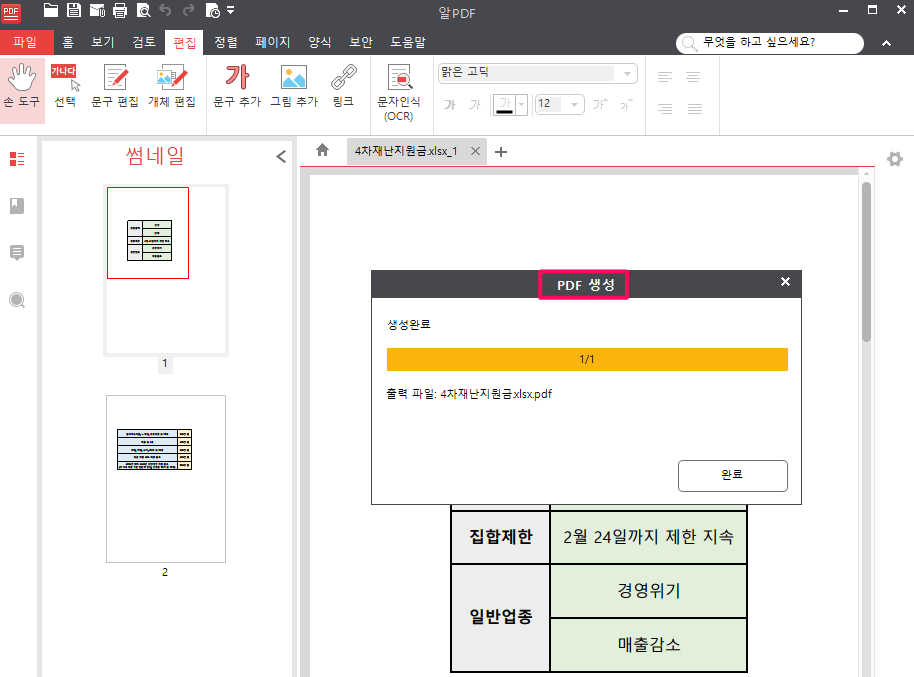Select the 손 도구 (hand tool)
This screenshot has height=677, width=914.
22,88
